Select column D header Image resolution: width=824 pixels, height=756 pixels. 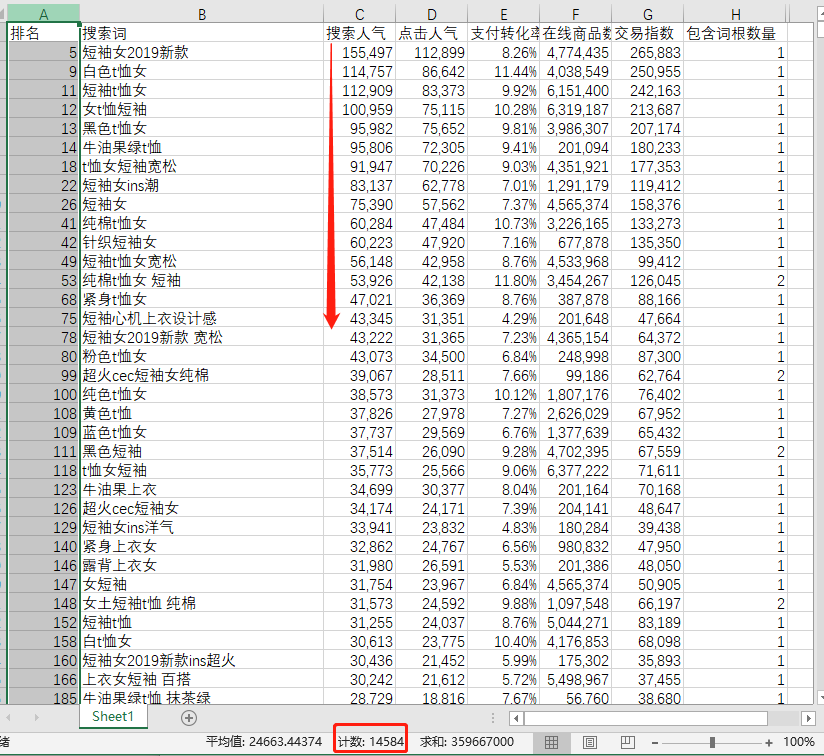(431, 14)
